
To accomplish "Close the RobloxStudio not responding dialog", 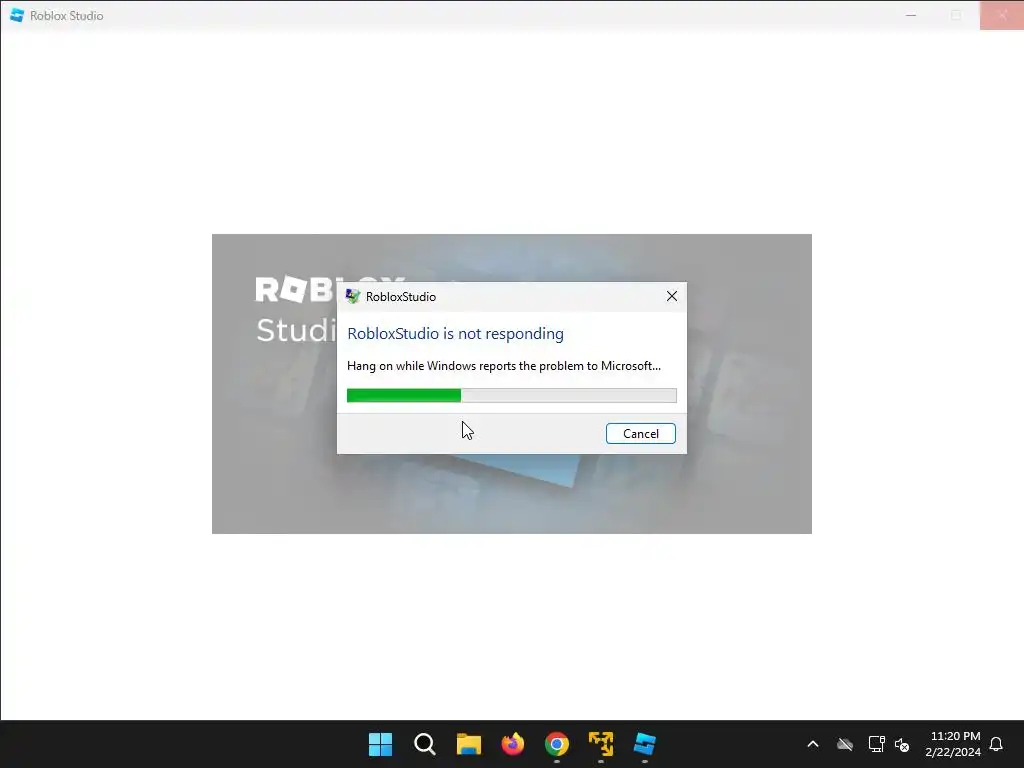I will pos(671,296).
